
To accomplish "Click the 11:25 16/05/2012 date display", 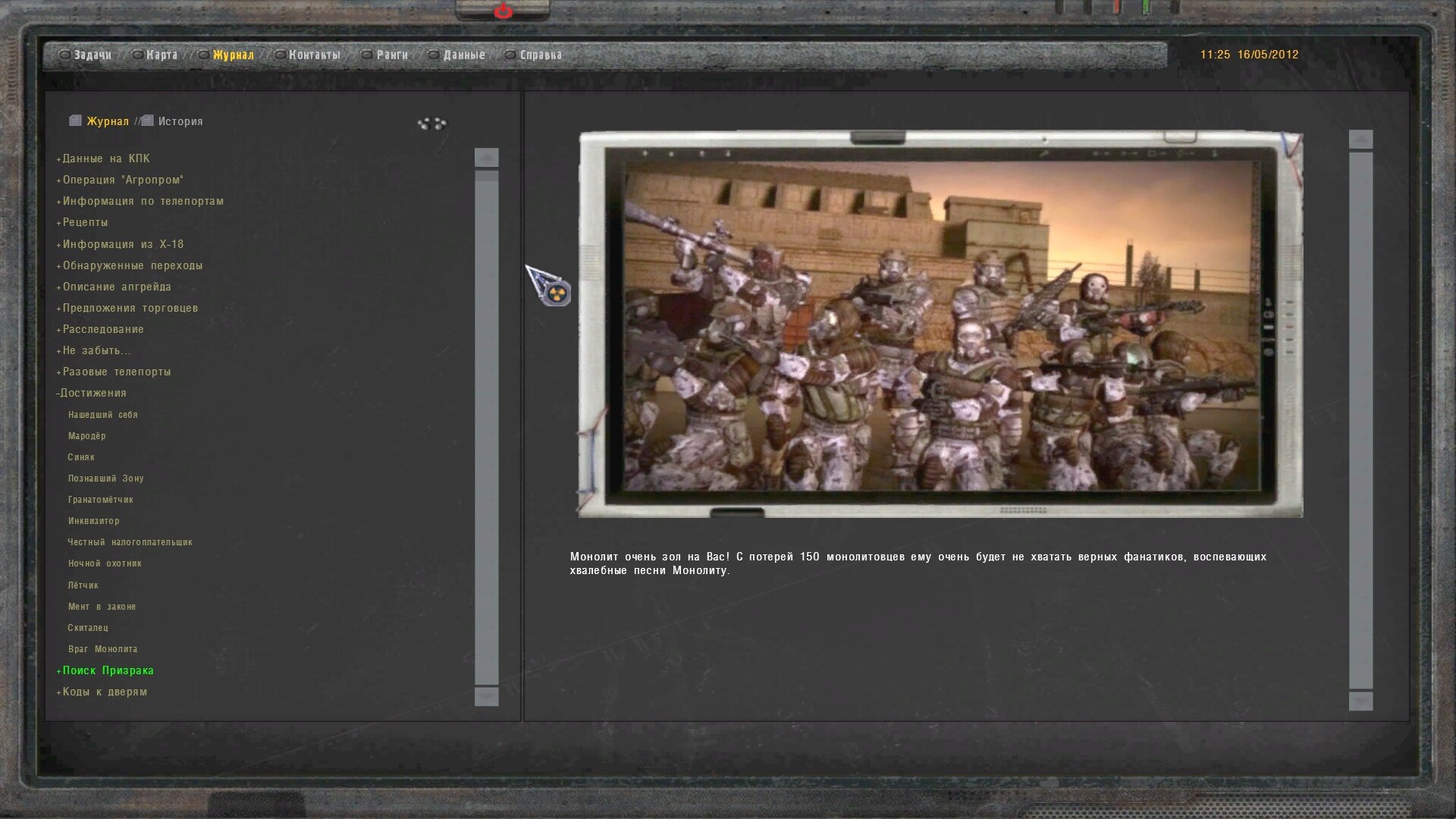I will pyautogui.click(x=1249, y=55).
